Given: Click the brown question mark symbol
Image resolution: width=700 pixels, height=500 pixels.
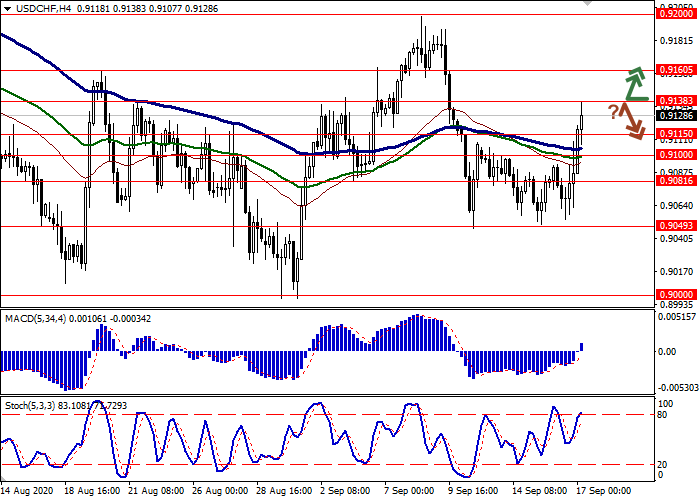Looking at the screenshot, I should click(612, 109).
